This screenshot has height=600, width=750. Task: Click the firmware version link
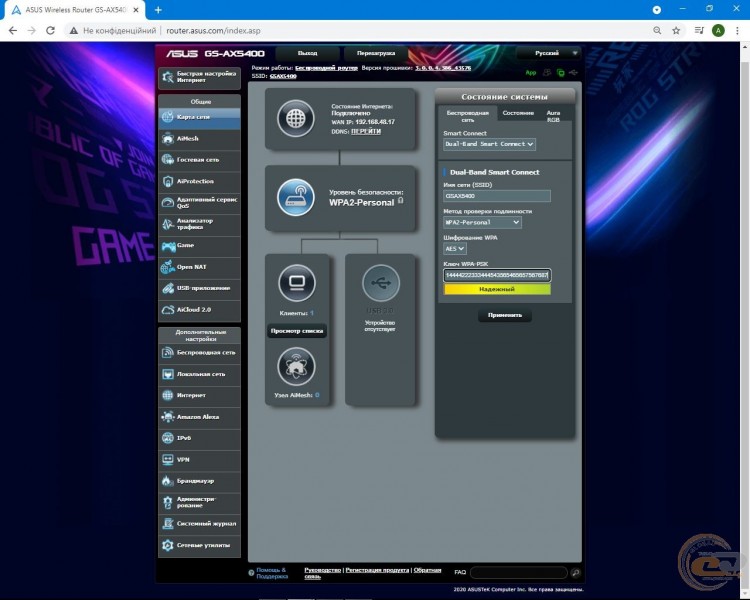pyautogui.click(x=443, y=68)
